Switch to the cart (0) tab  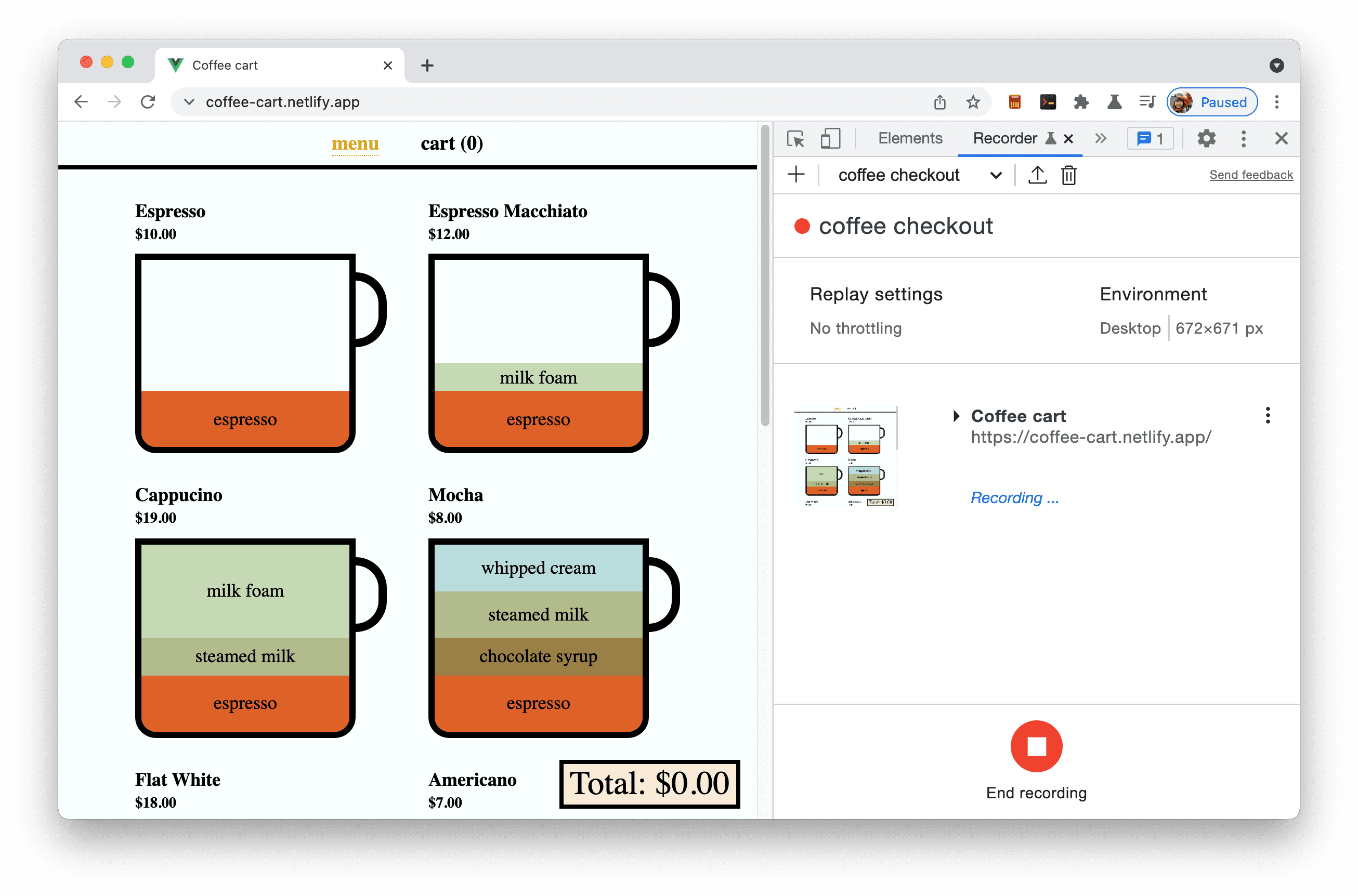[x=448, y=143]
